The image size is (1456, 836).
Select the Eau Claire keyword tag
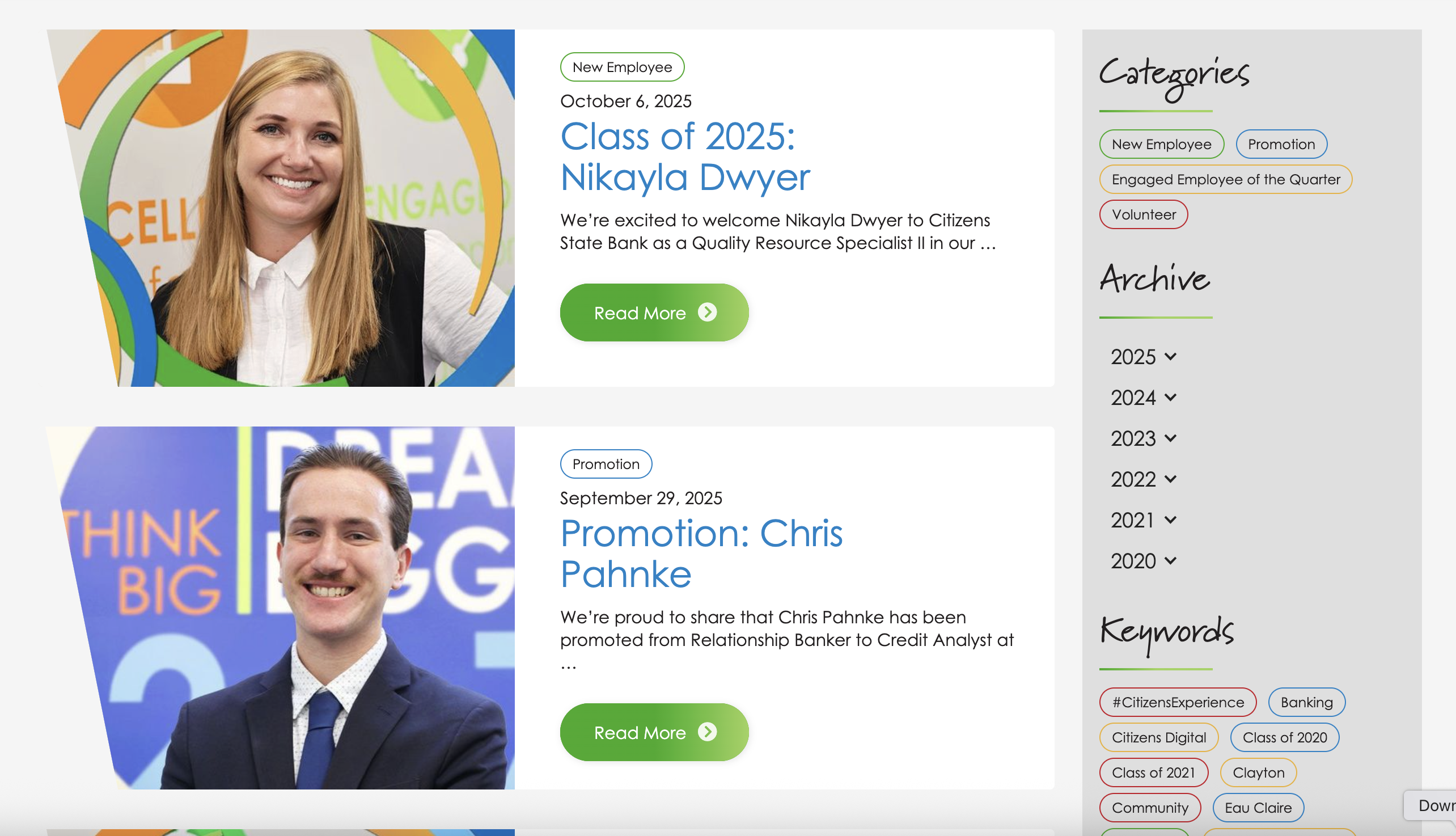coord(1258,807)
